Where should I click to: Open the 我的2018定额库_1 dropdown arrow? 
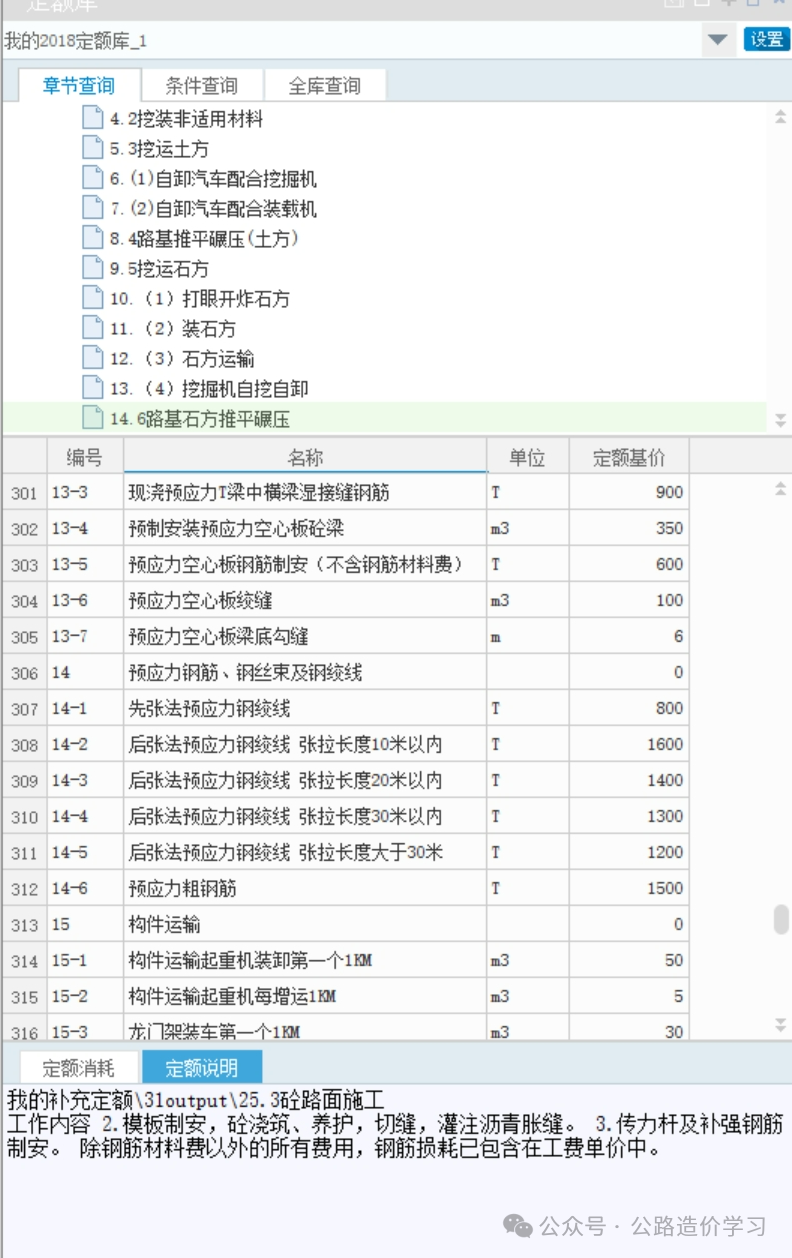click(x=717, y=40)
